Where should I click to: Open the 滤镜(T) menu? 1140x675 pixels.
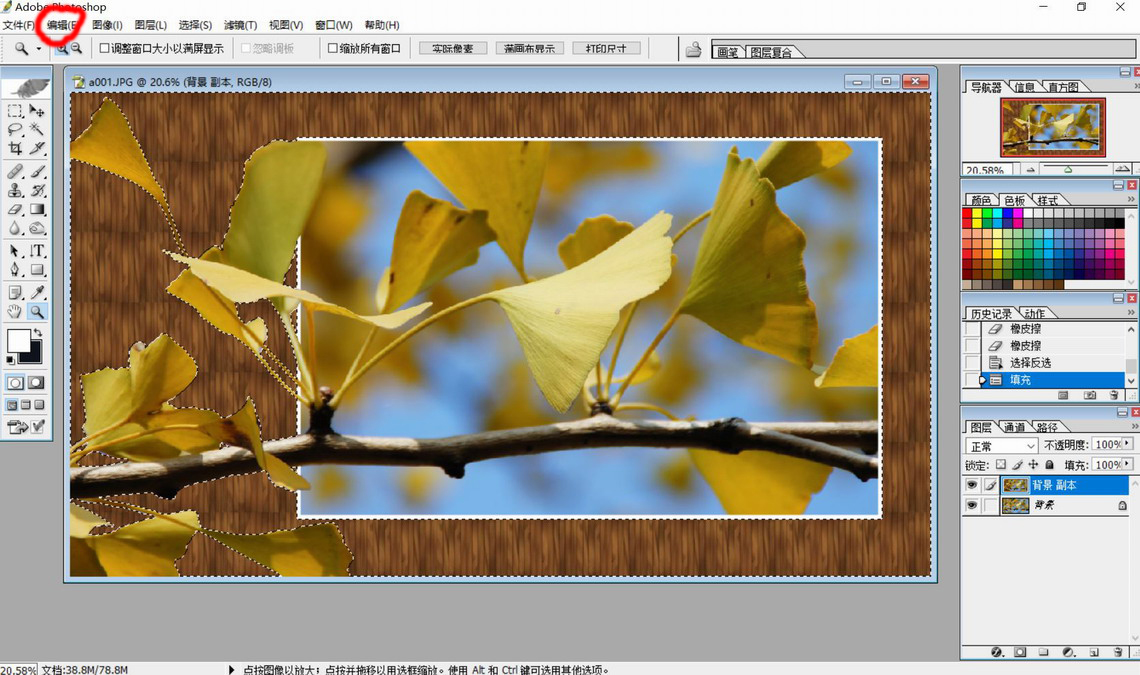[240, 25]
